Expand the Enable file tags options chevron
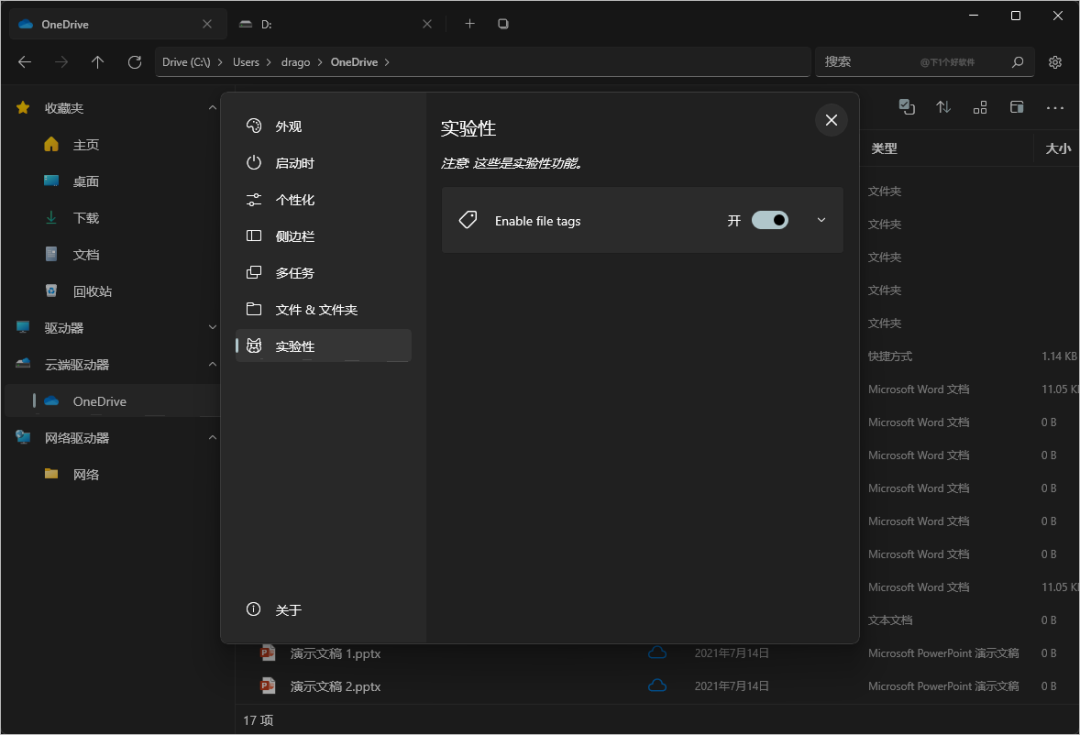1080x735 pixels. point(822,220)
